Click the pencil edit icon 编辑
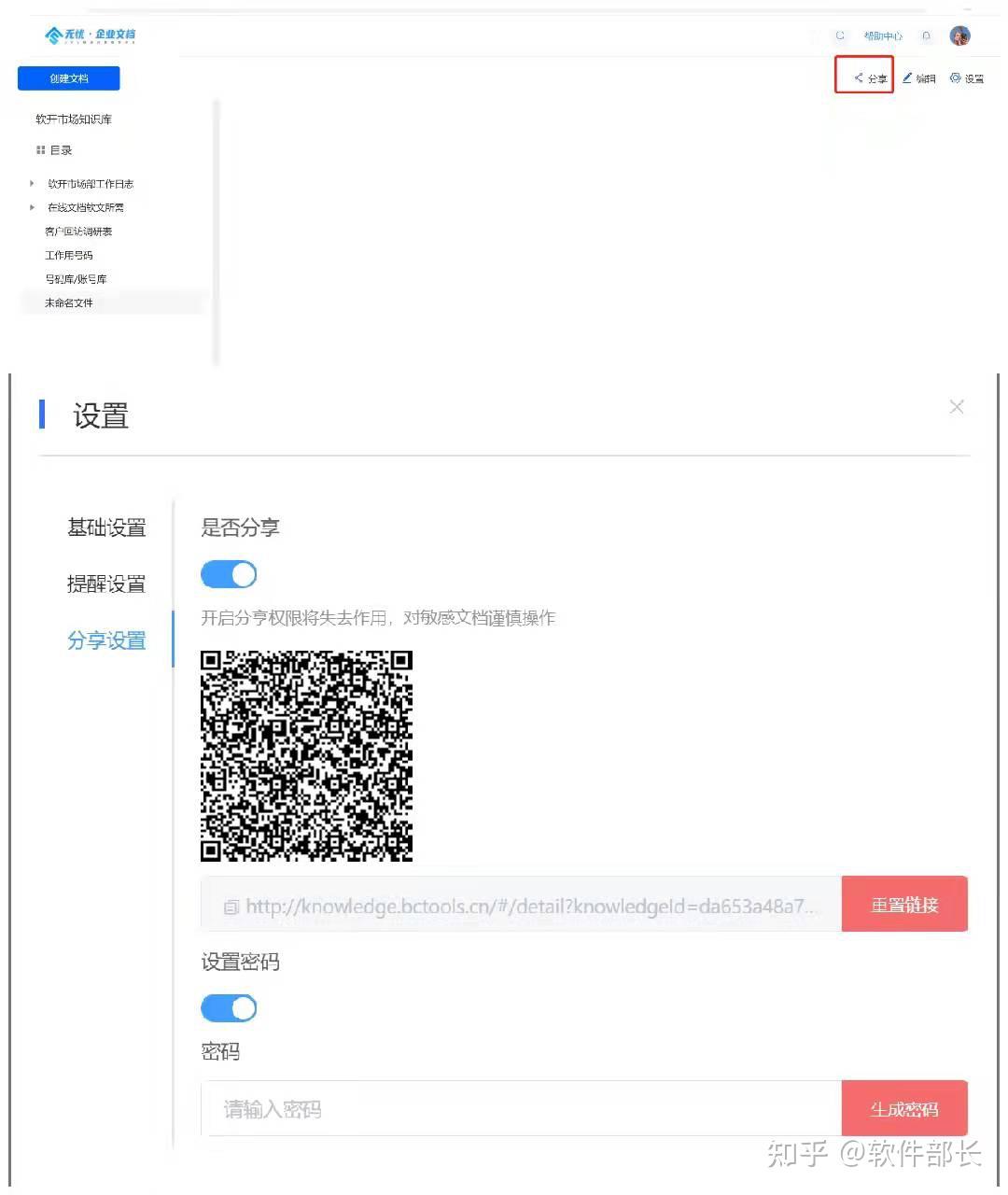This screenshot has height=1195, width=1008. click(906, 77)
